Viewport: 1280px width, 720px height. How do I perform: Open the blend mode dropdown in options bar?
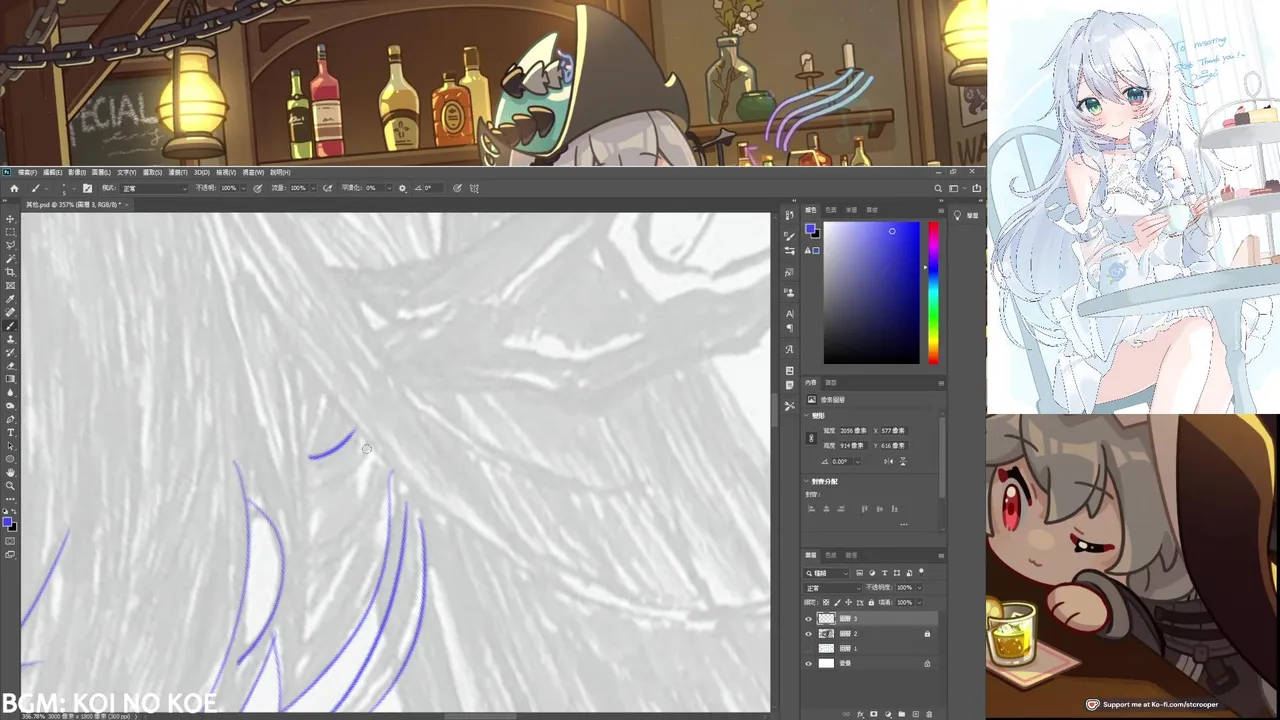pyautogui.click(x=153, y=188)
